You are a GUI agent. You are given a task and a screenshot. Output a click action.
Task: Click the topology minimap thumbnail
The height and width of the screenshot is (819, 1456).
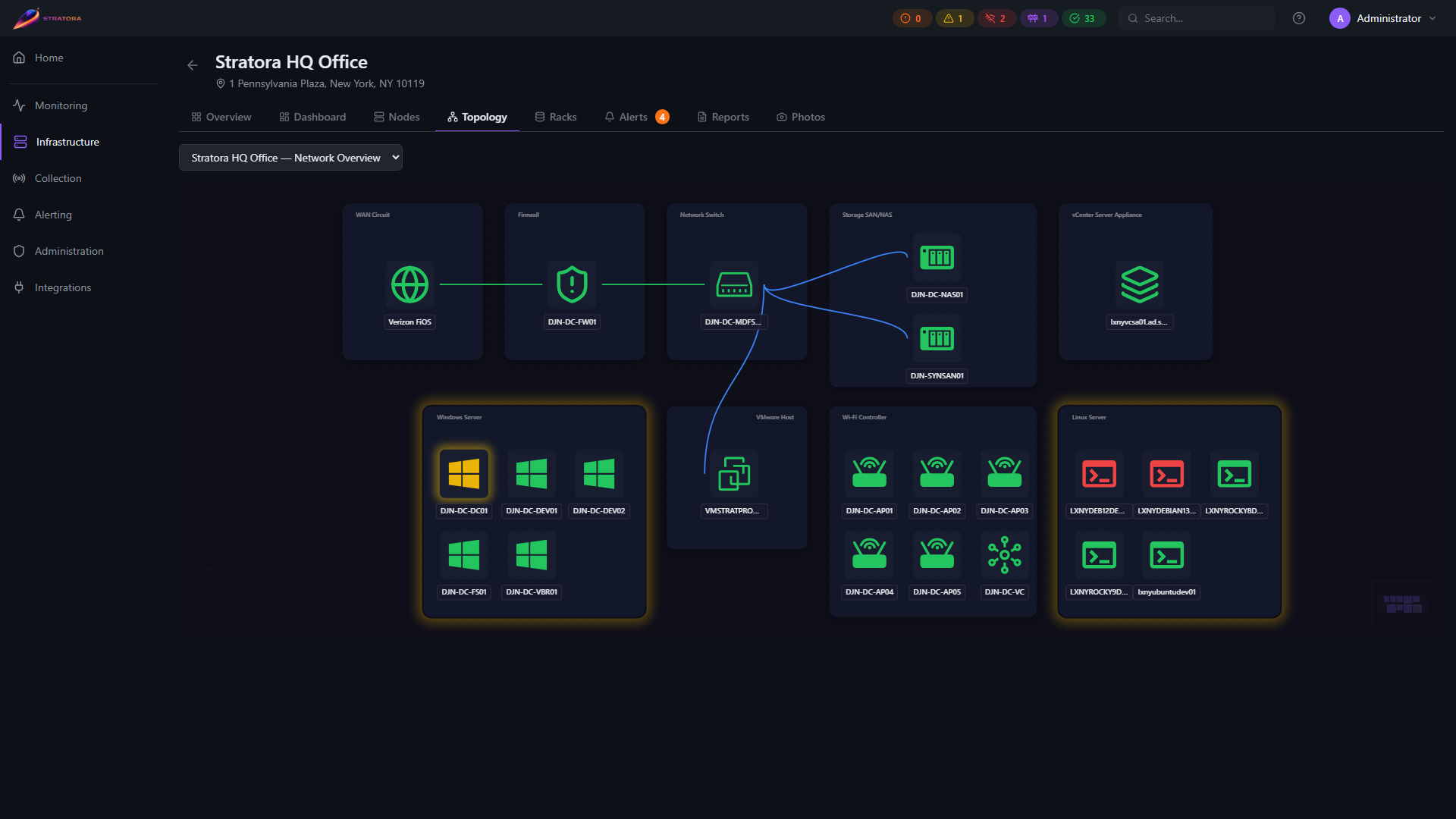[x=1402, y=604]
